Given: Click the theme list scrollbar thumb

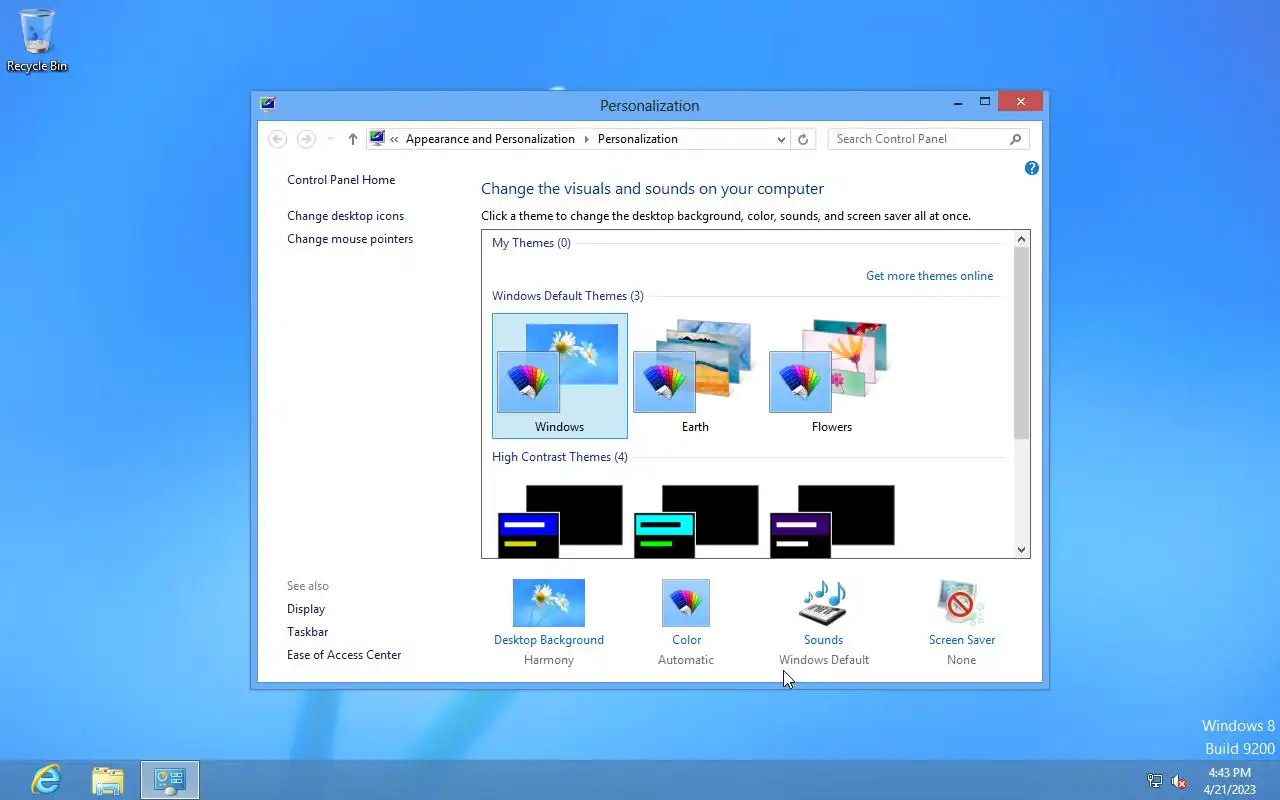Looking at the screenshot, I should coord(1021,343).
